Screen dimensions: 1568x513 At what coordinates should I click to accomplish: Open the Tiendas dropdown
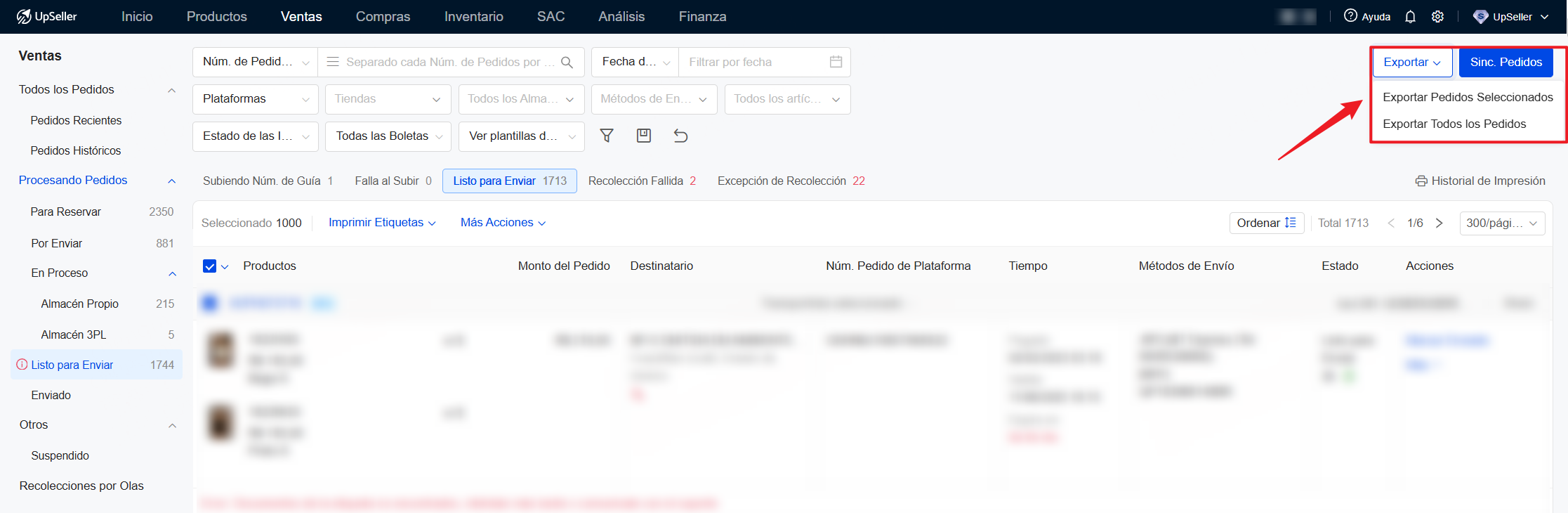point(388,99)
